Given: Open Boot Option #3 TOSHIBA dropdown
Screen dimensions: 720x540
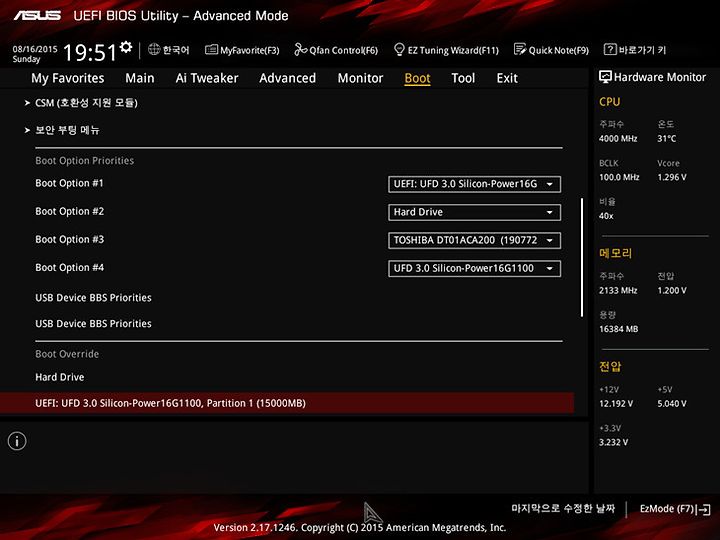Looking at the screenshot, I should (474, 240).
